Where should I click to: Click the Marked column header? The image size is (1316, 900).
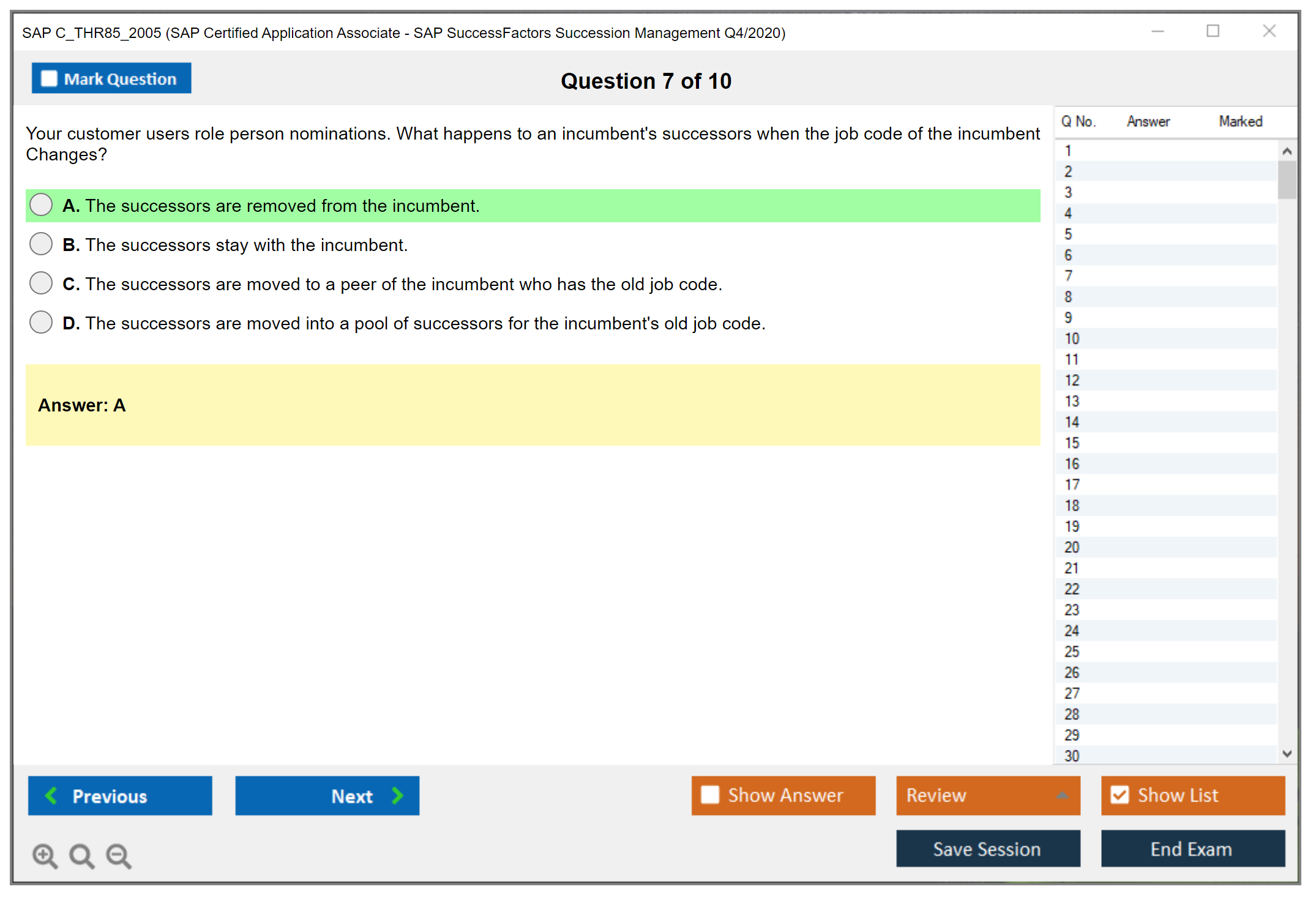pyautogui.click(x=1240, y=121)
